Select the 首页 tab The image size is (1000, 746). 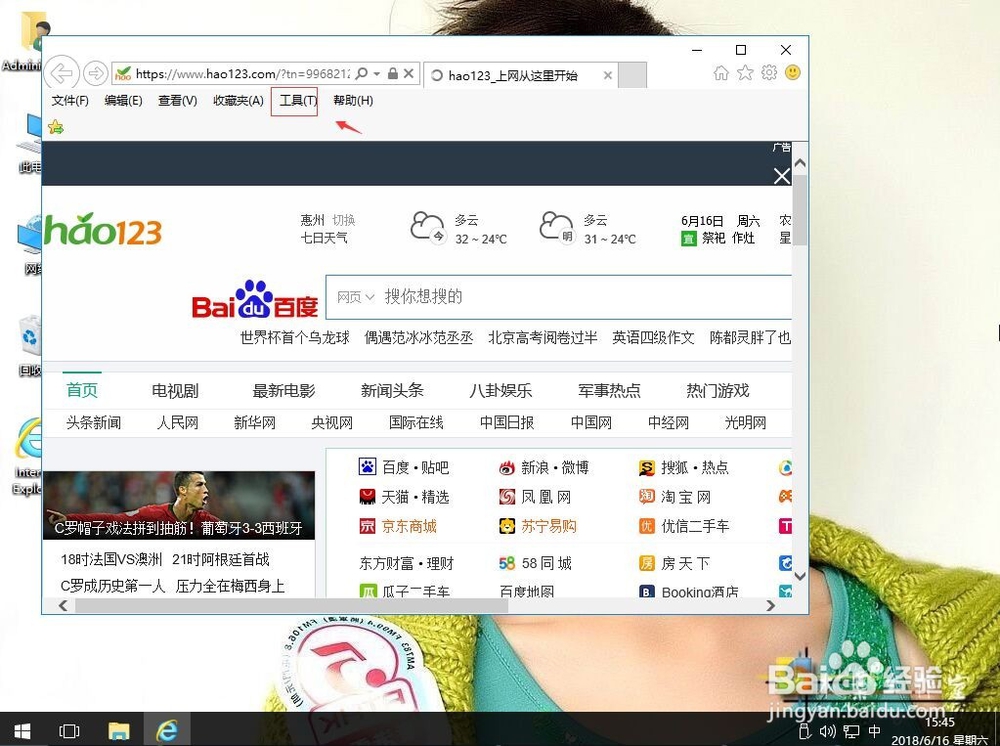(x=82, y=390)
